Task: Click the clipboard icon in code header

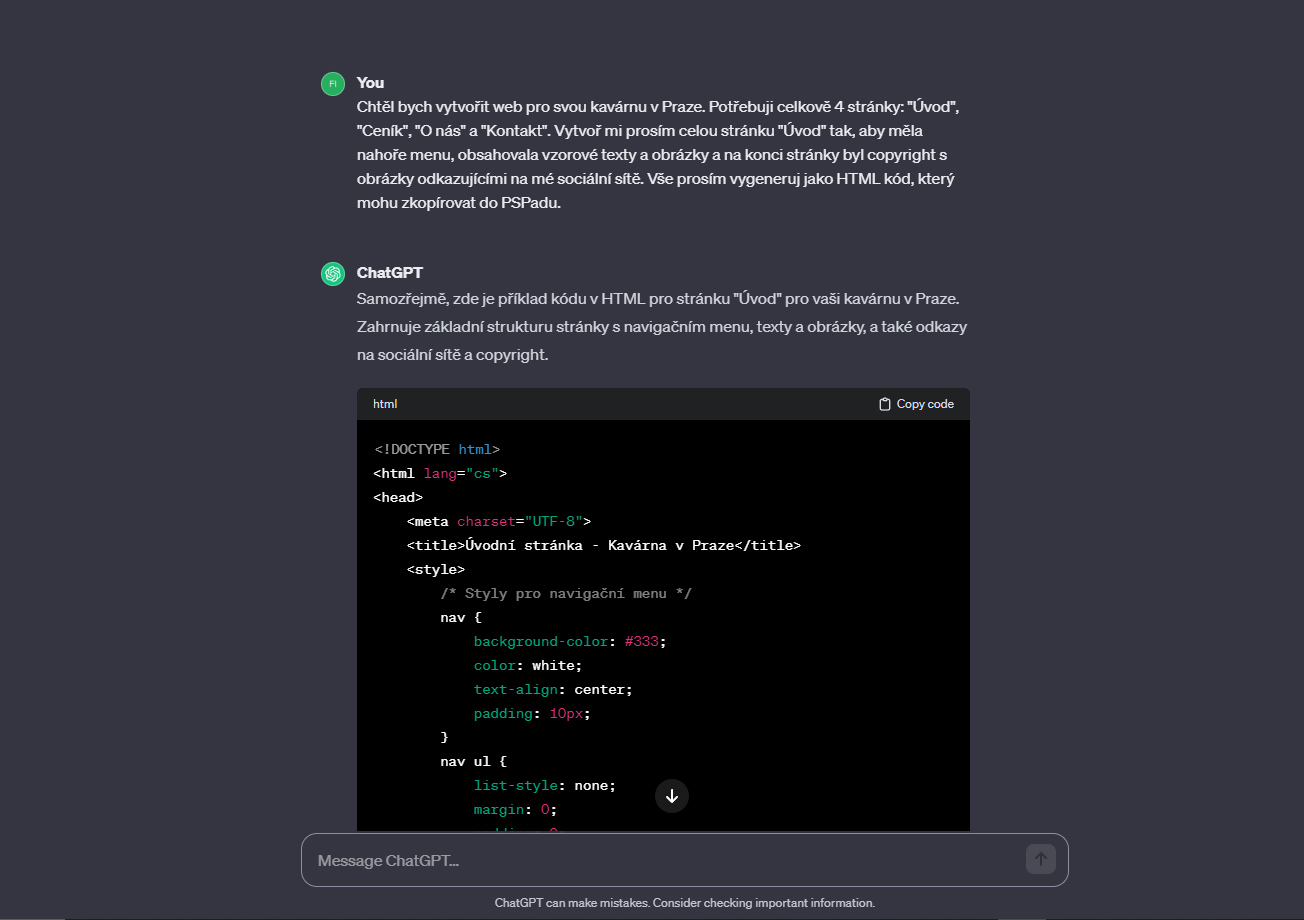Action: pyautogui.click(x=885, y=404)
